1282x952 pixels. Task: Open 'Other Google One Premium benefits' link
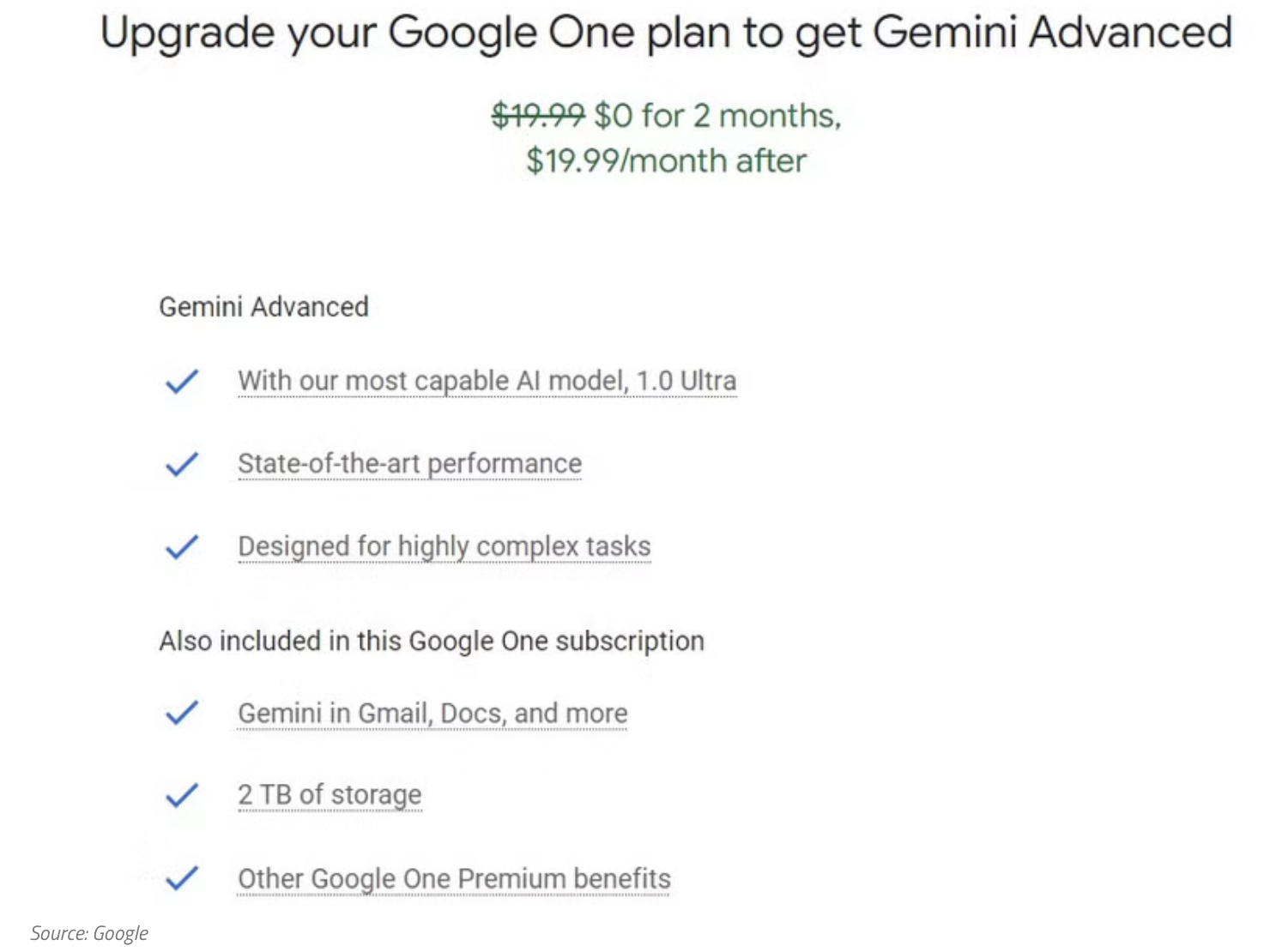click(454, 878)
